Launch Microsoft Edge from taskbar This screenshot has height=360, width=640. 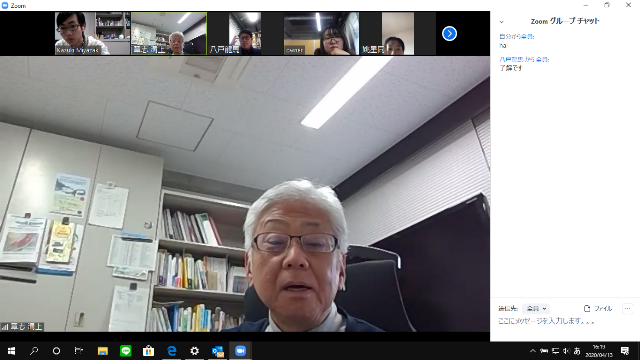point(172,351)
